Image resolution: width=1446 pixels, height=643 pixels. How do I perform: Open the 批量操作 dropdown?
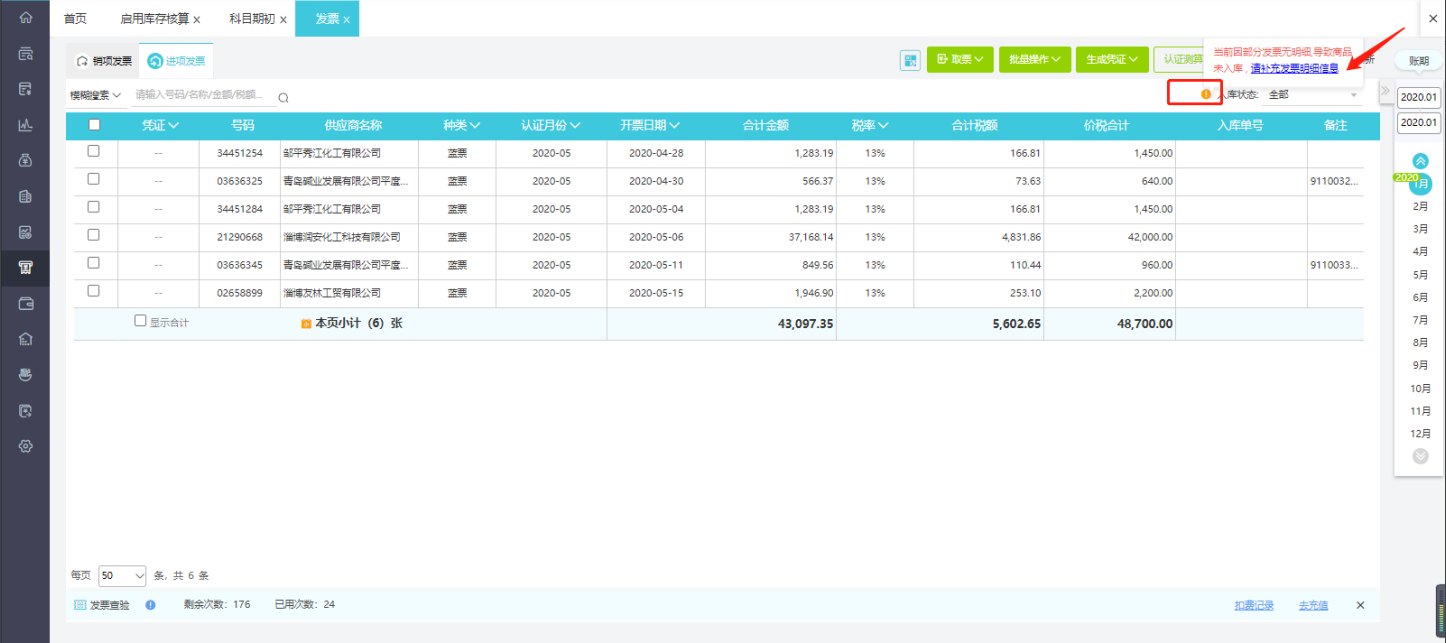coord(1034,60)
